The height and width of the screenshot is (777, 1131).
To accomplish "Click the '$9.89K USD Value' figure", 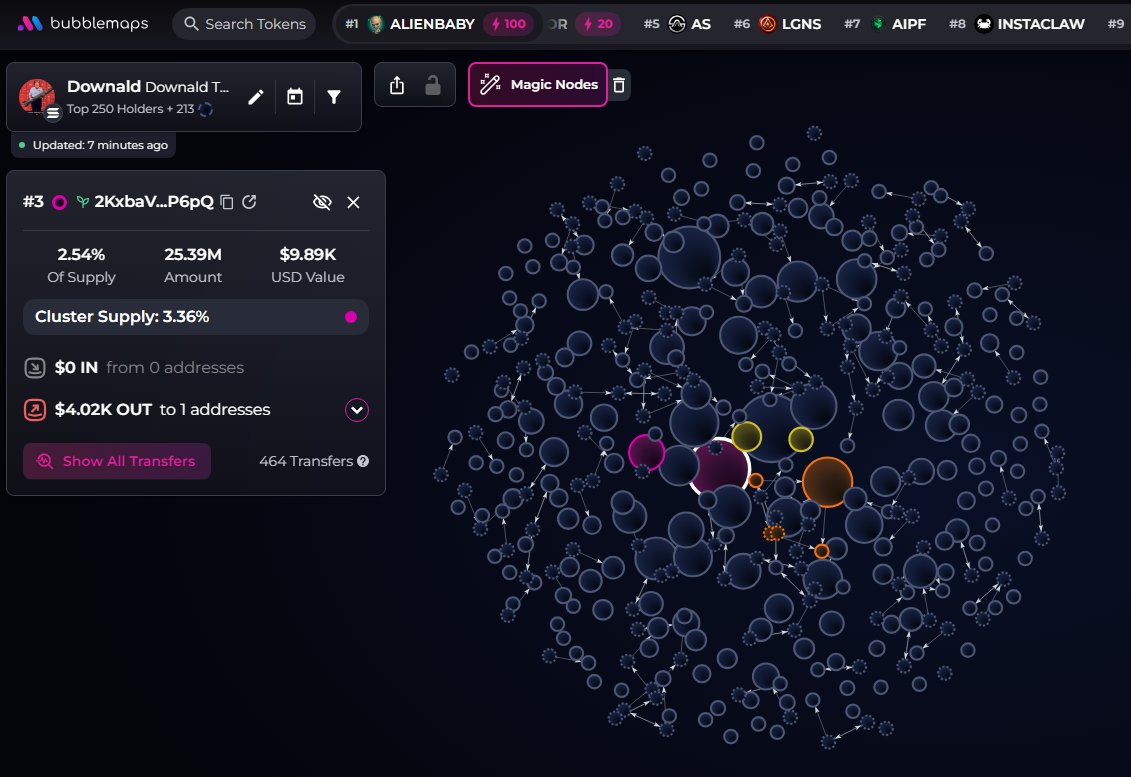I will coord(308,265).
